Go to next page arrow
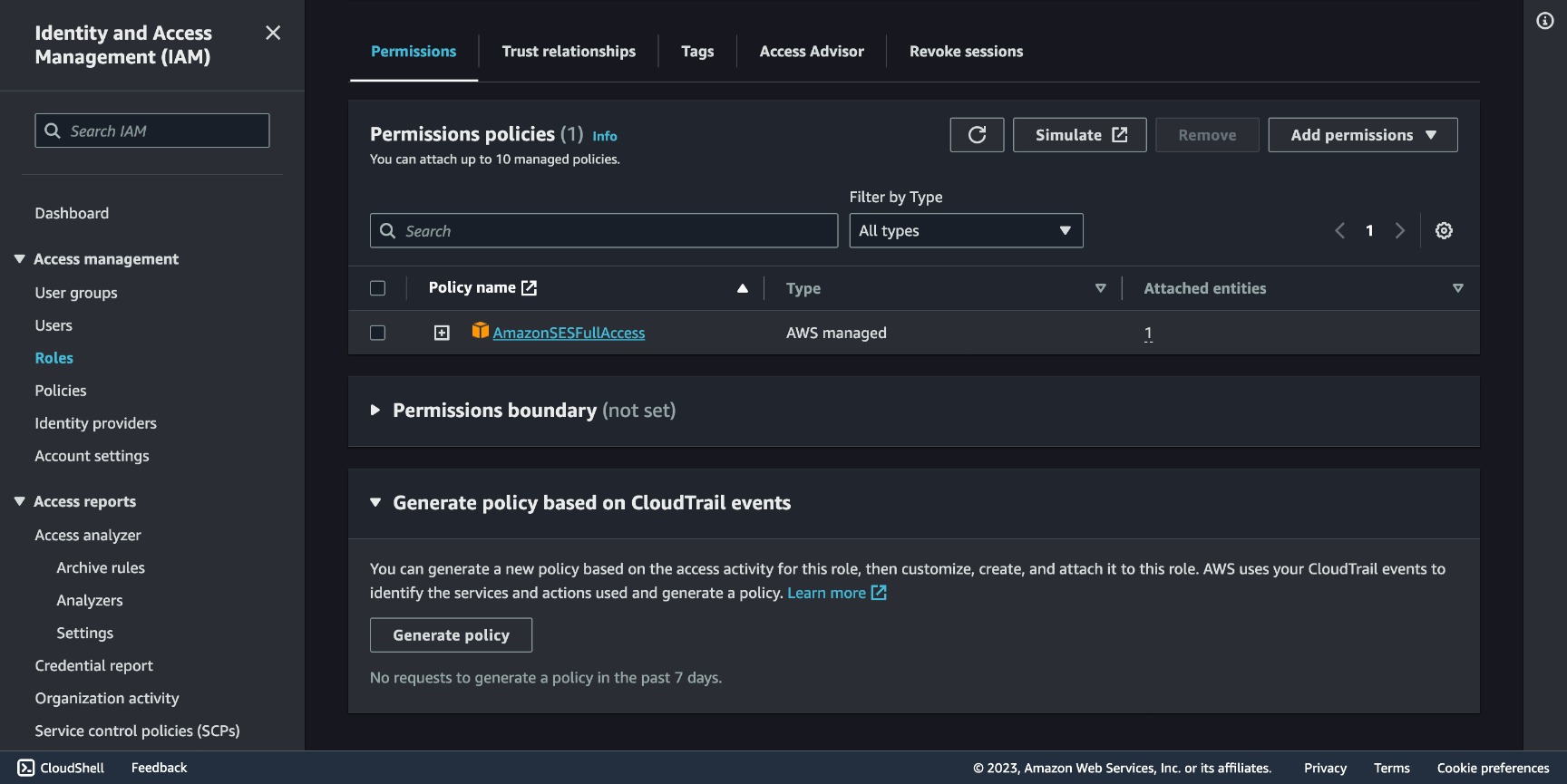Image resolution: width=1567 pixels, height=784 pixels. [x=1399, y=230]
